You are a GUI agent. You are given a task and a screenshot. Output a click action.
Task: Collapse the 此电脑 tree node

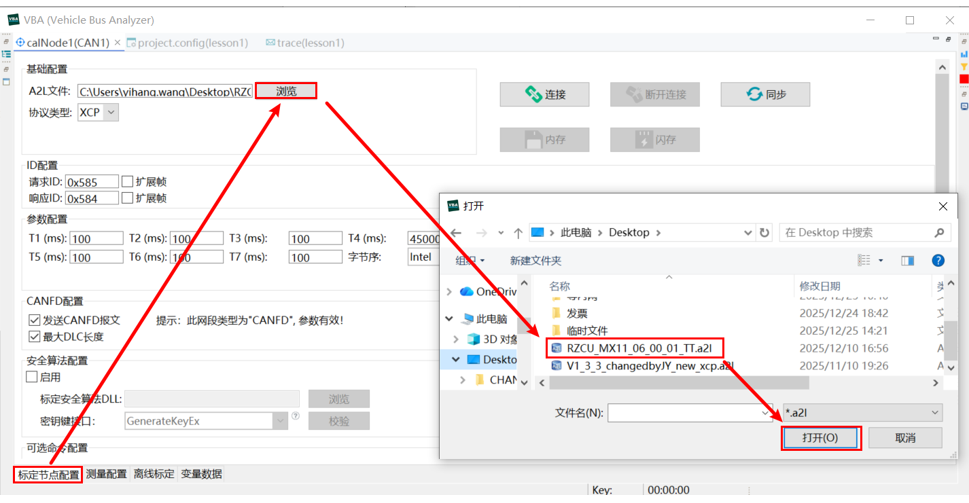tap(449, 319)
